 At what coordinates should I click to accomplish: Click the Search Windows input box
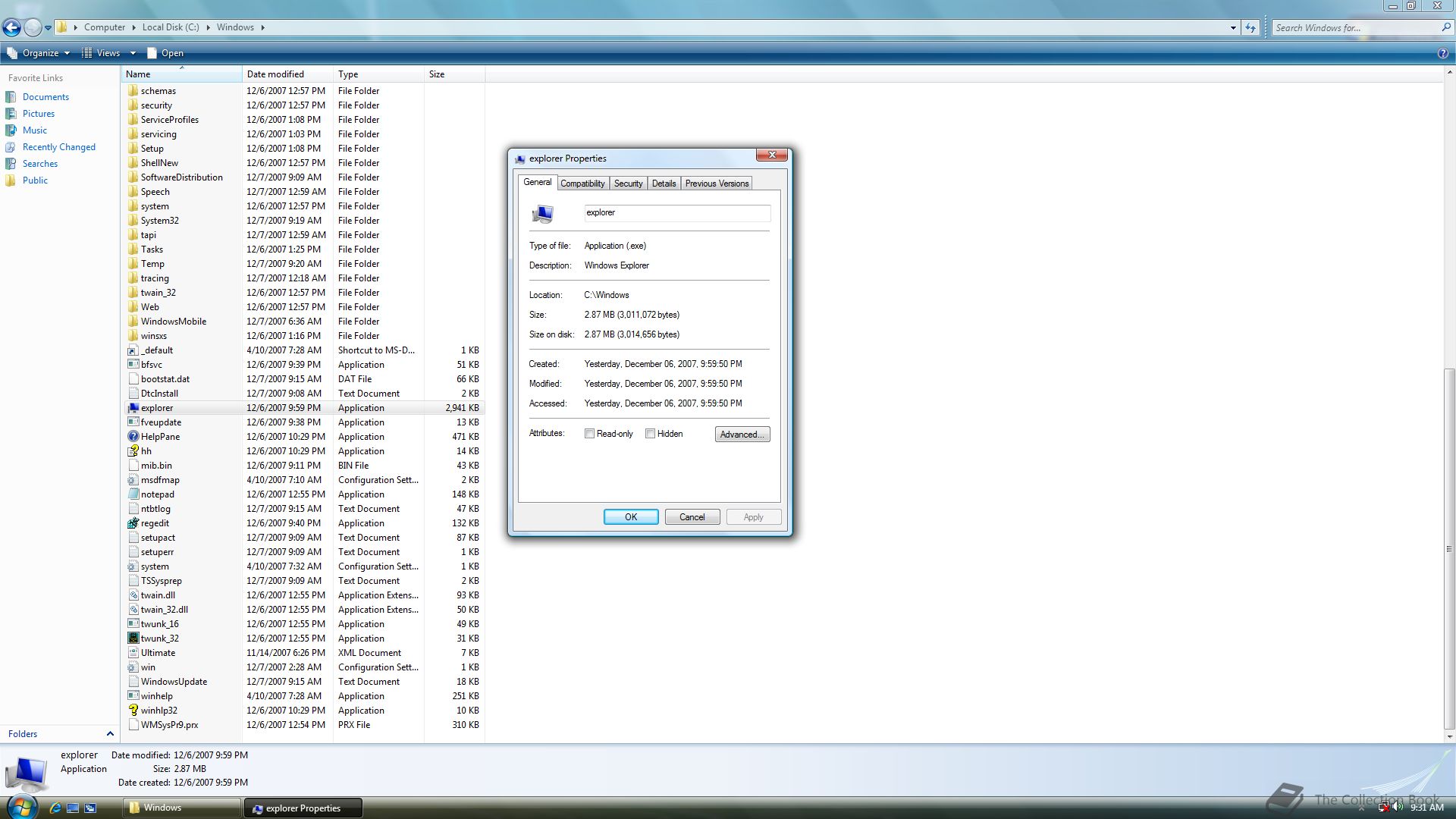tap(1354, 28)
